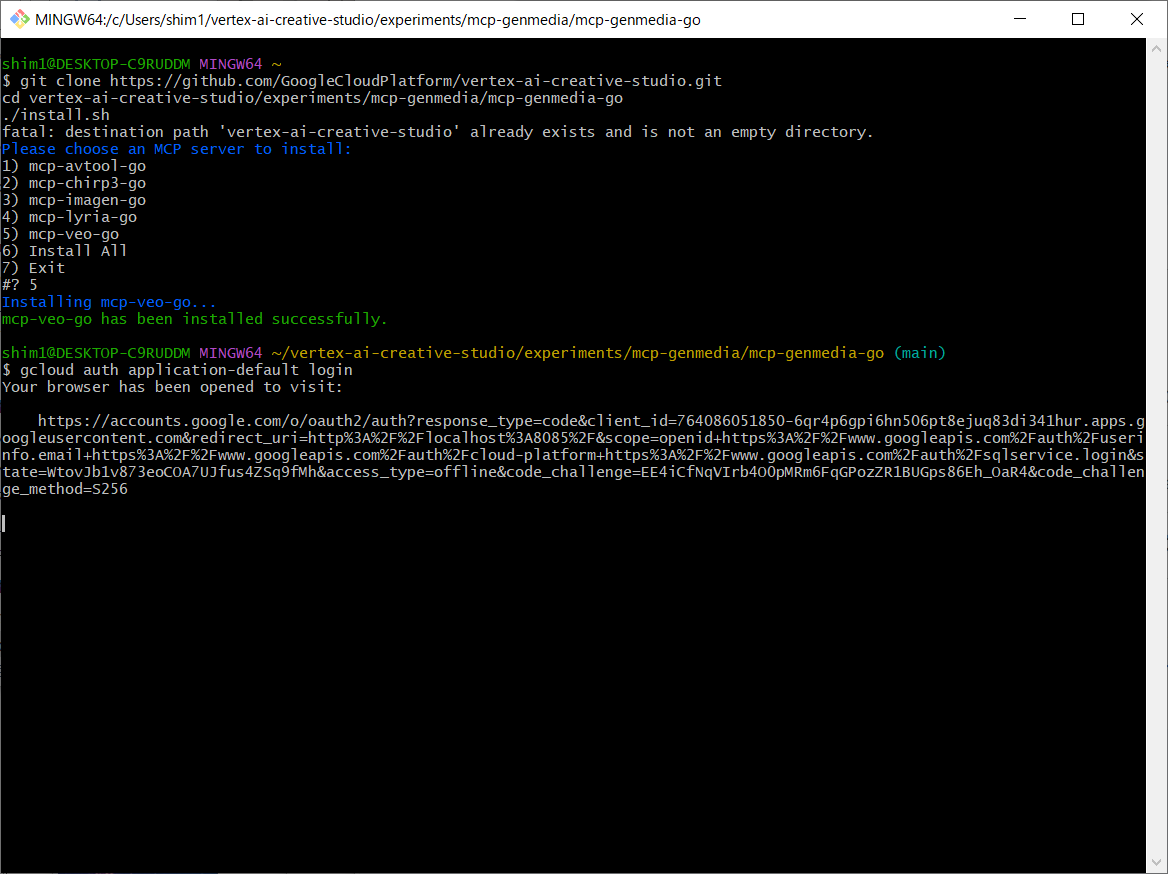This screenshot has width=1168, height=874.
Task: Click the fatal destination path error line
Action: point(437,132)
